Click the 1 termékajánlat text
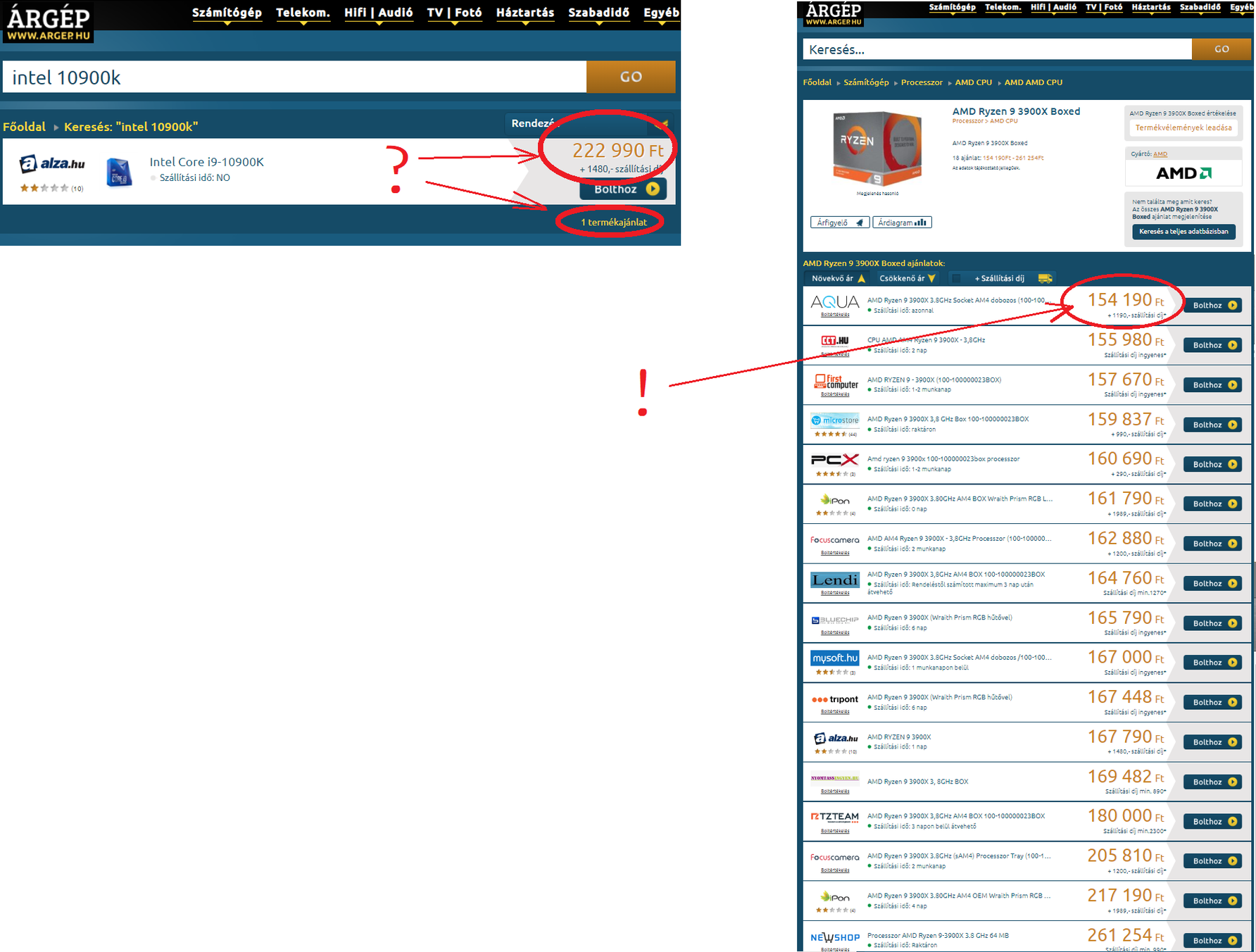 (613, 223)
